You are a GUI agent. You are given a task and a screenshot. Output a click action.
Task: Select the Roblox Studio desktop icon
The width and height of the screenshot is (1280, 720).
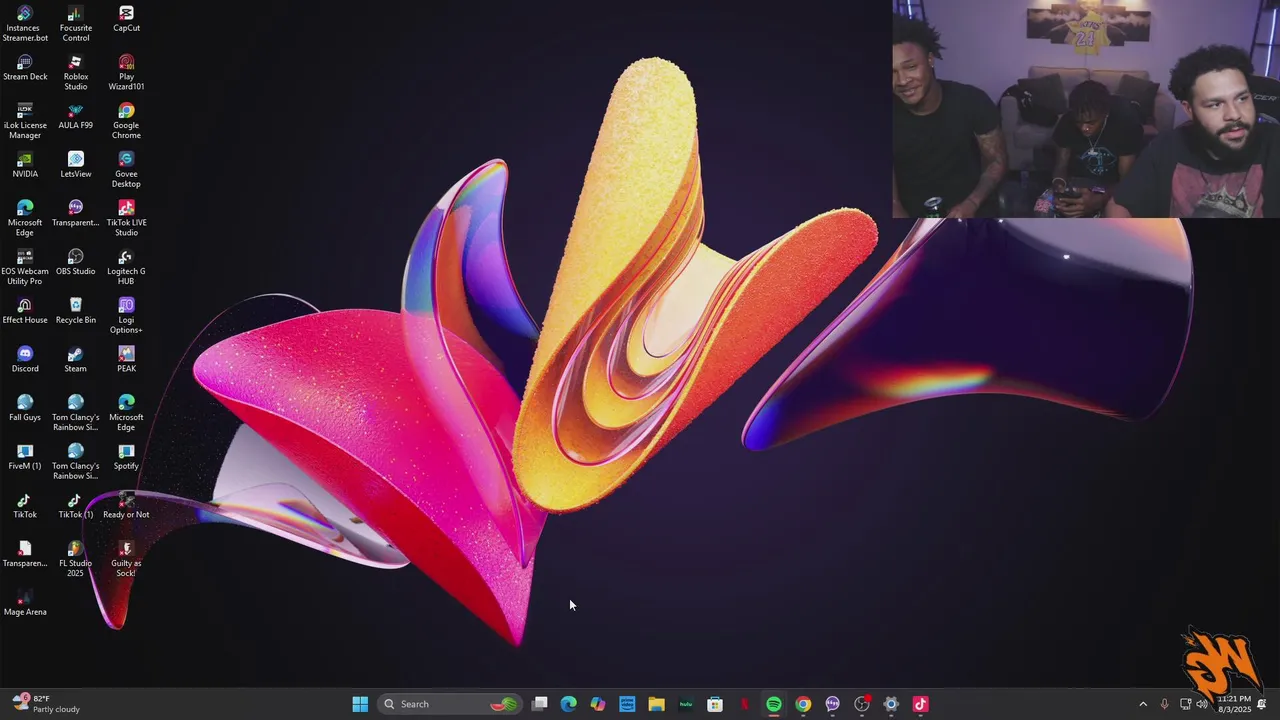click(76, 73)
